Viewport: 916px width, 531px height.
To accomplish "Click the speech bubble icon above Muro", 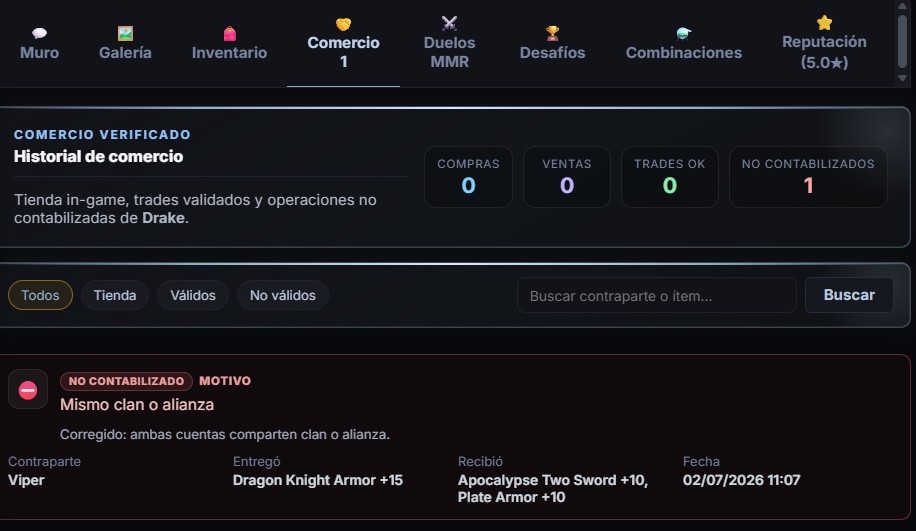I will 39,33.
